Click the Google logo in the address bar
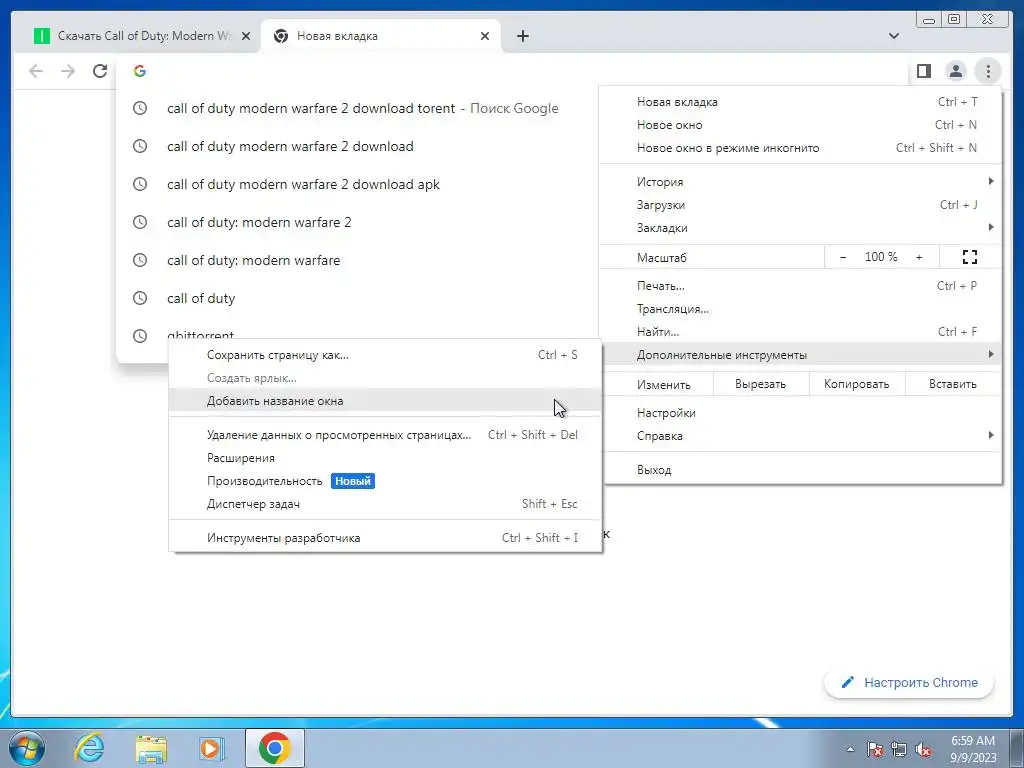Viewport: 1024px width, 768px height. pyautogui.click(x=140, y=71)
